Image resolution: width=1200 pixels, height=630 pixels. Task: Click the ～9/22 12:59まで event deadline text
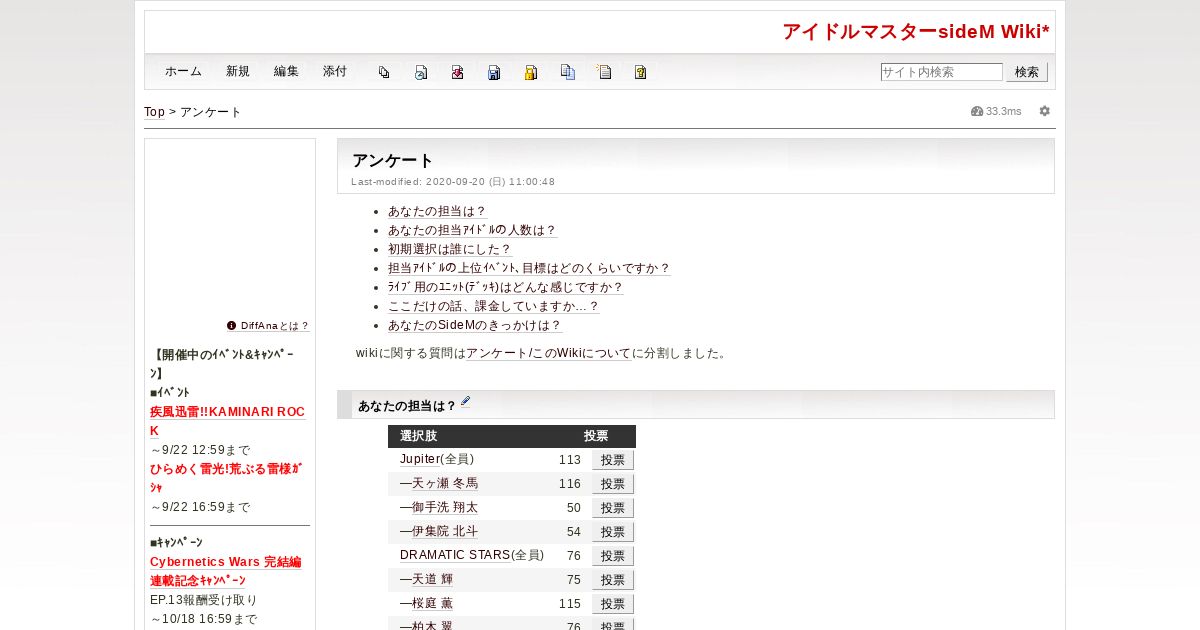(200, 450)
